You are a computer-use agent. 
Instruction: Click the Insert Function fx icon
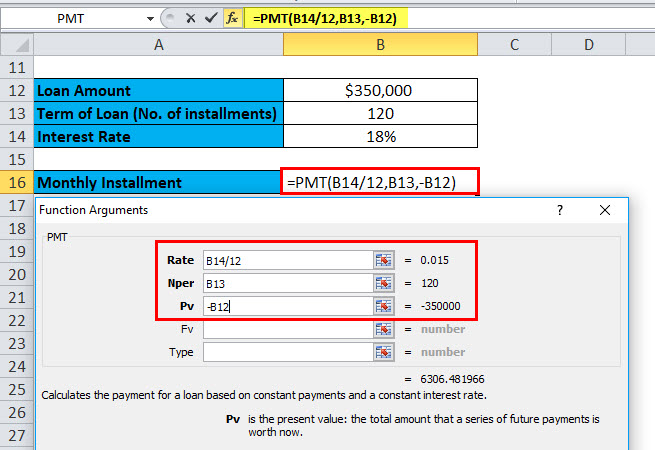coord(230,18)
